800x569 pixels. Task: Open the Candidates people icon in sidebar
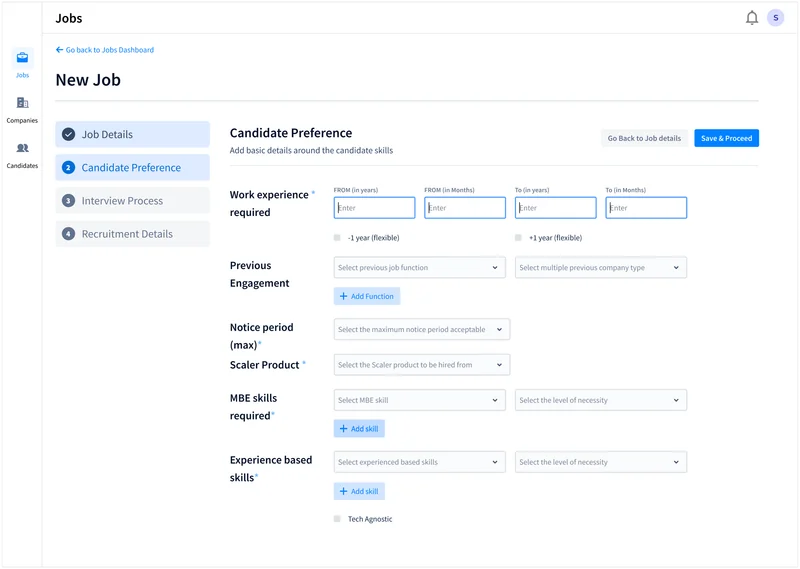click(22, 148)
